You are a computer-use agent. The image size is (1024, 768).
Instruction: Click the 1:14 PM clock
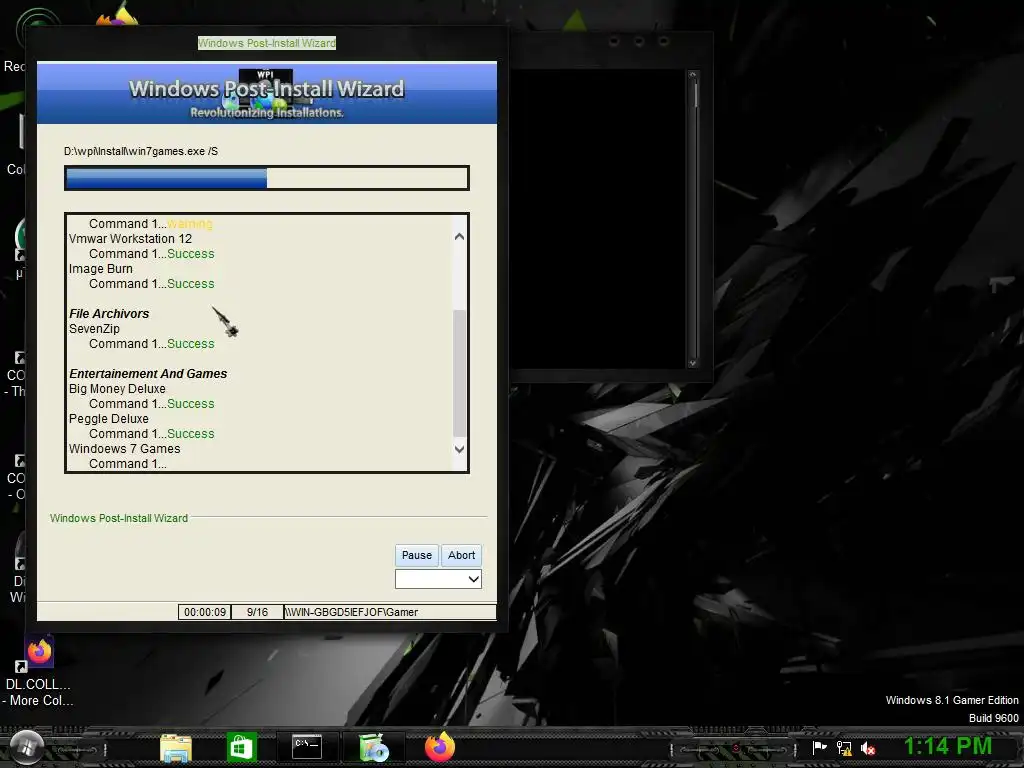tap(948, 746)
